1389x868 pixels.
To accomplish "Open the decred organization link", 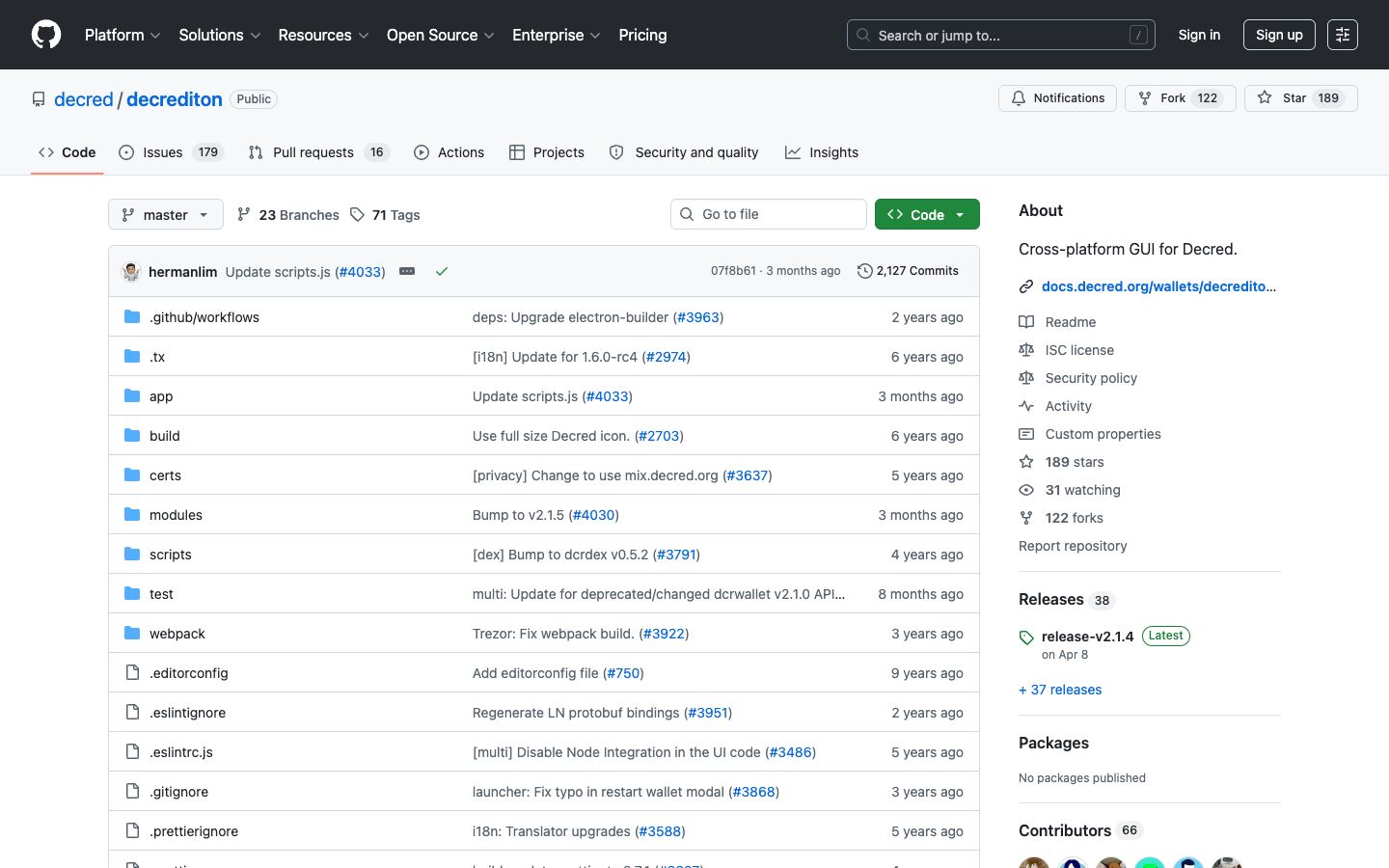I will click(x=84, y=99).
